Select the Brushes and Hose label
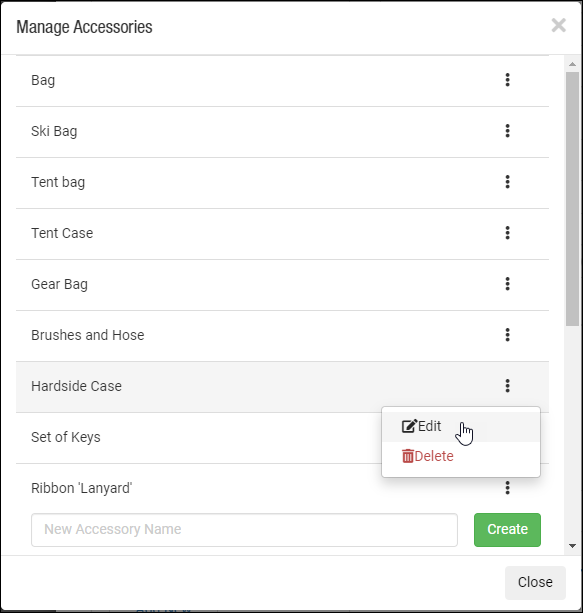The height and width of the screenshot is (613, 583). click(x=88, y=335)
